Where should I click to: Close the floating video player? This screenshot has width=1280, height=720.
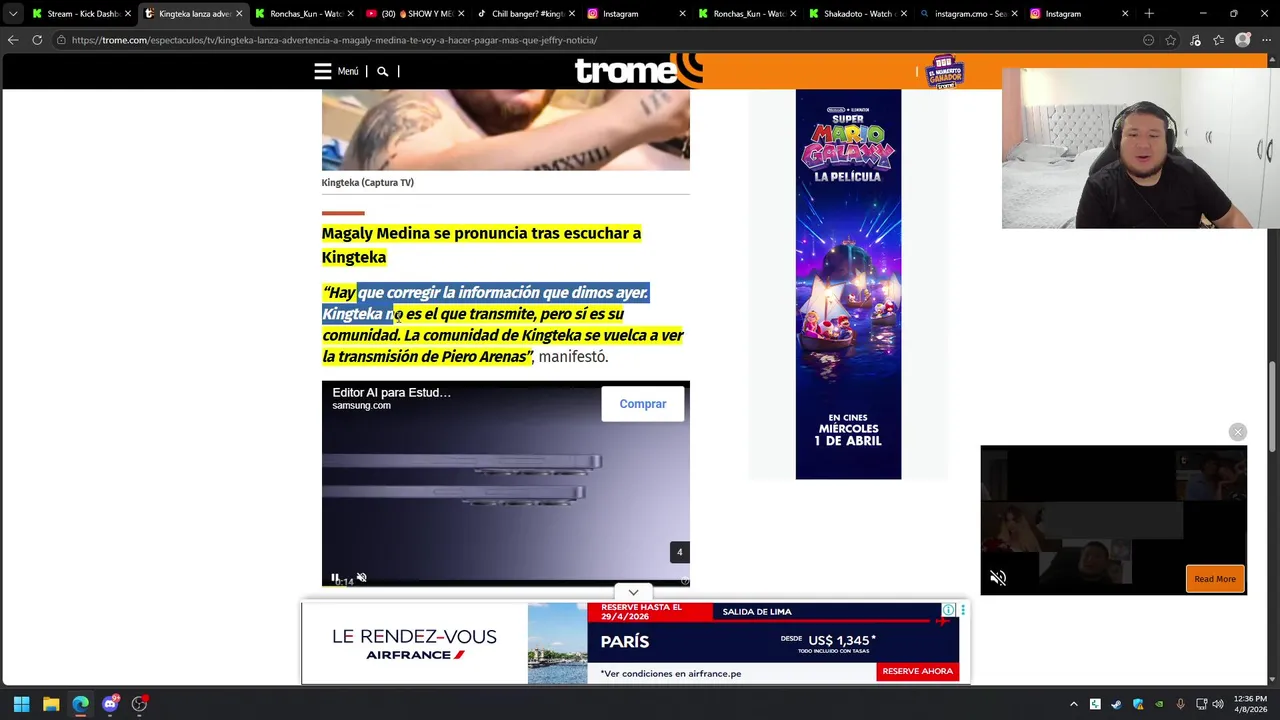[x=1238, y=432]
